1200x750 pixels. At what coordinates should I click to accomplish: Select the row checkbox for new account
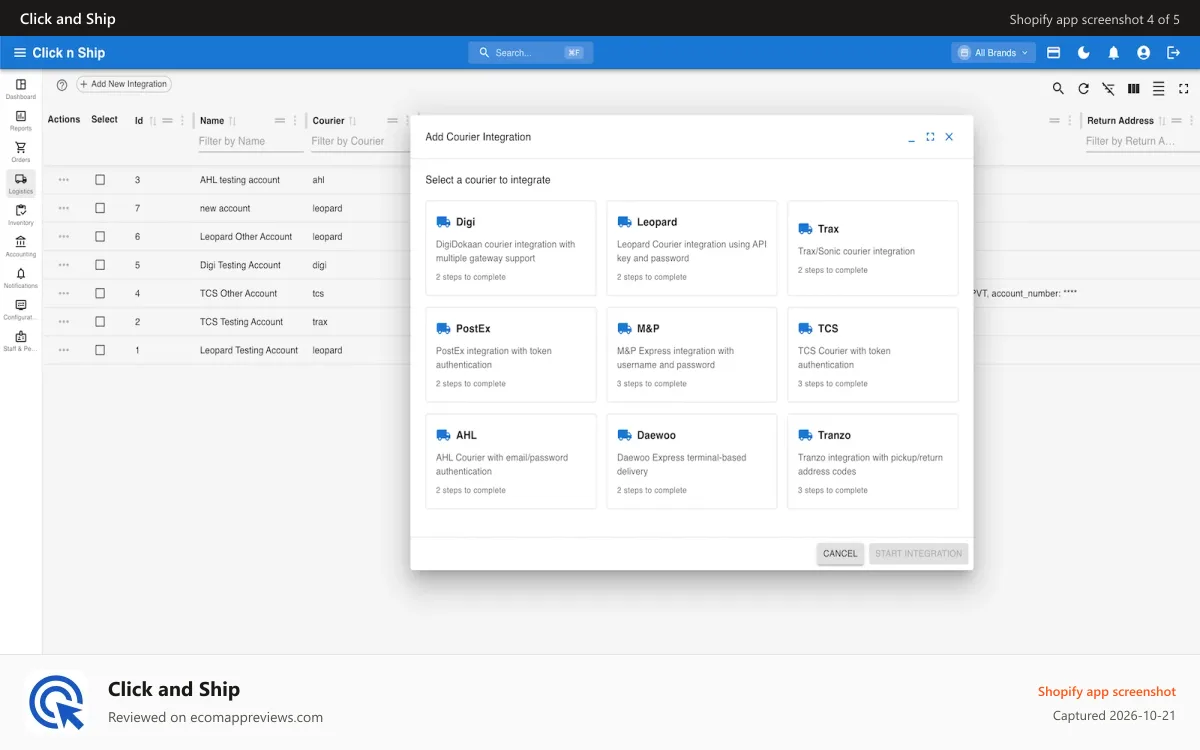(x=100, y=208)
